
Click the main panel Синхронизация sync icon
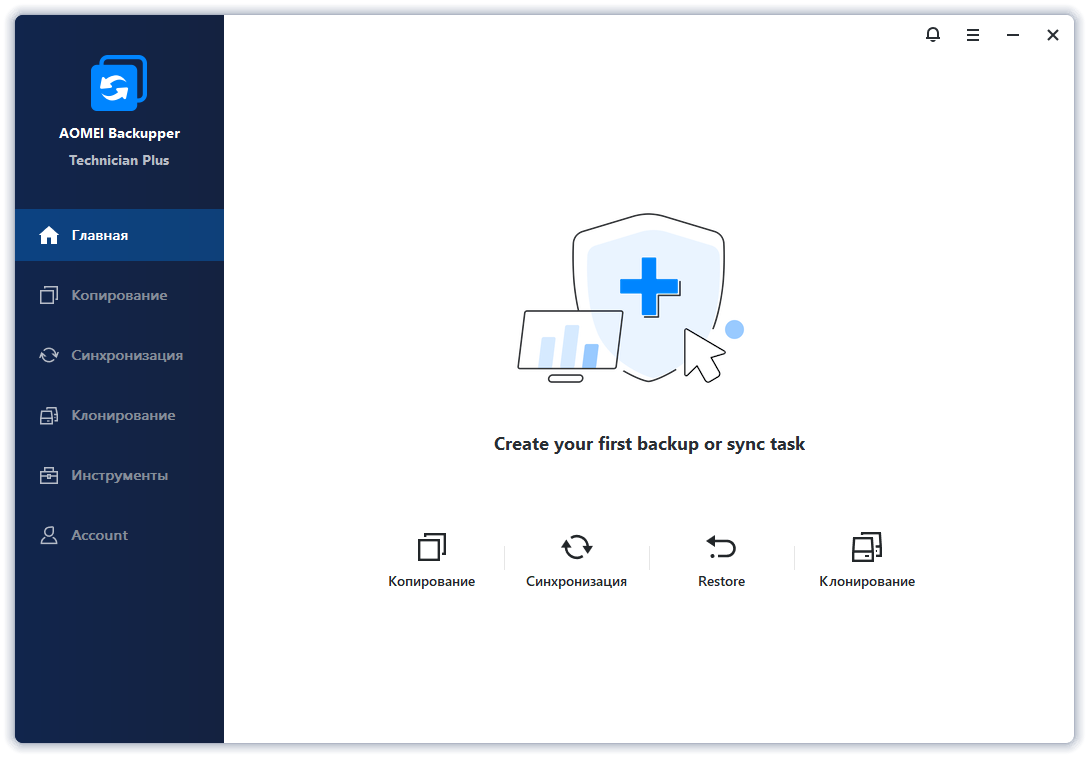tap(576, 547)
